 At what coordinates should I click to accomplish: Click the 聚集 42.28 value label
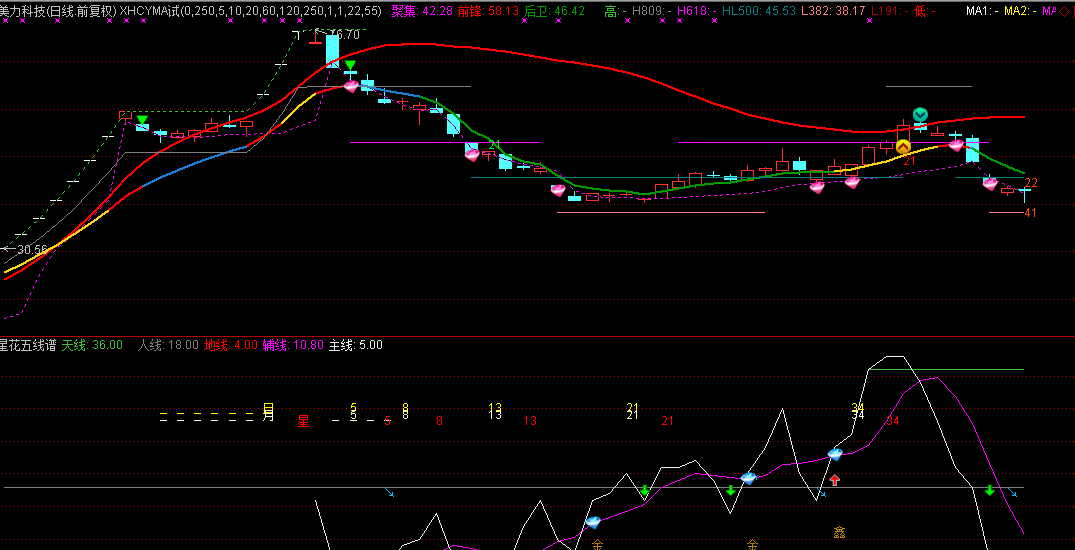click(421, 10)
